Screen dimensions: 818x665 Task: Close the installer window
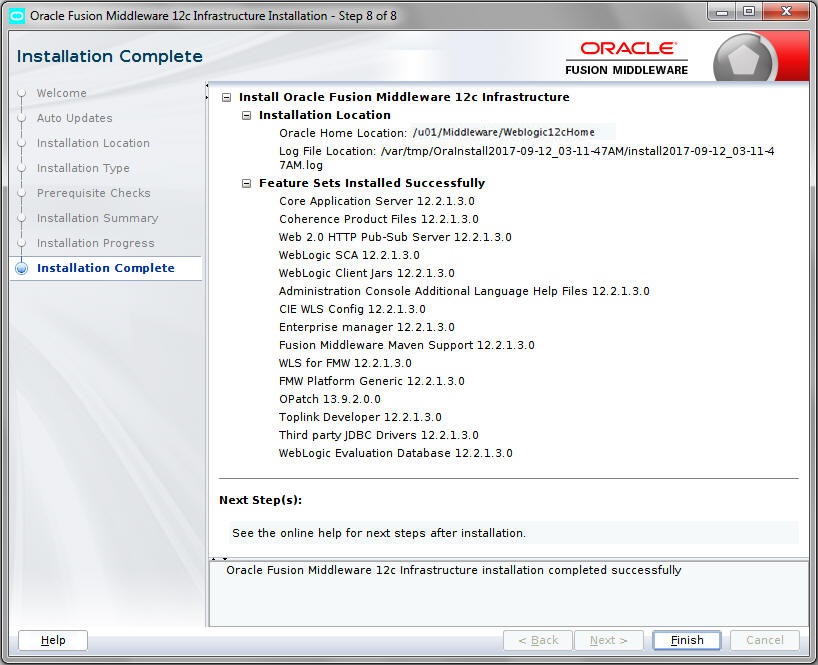786,13
